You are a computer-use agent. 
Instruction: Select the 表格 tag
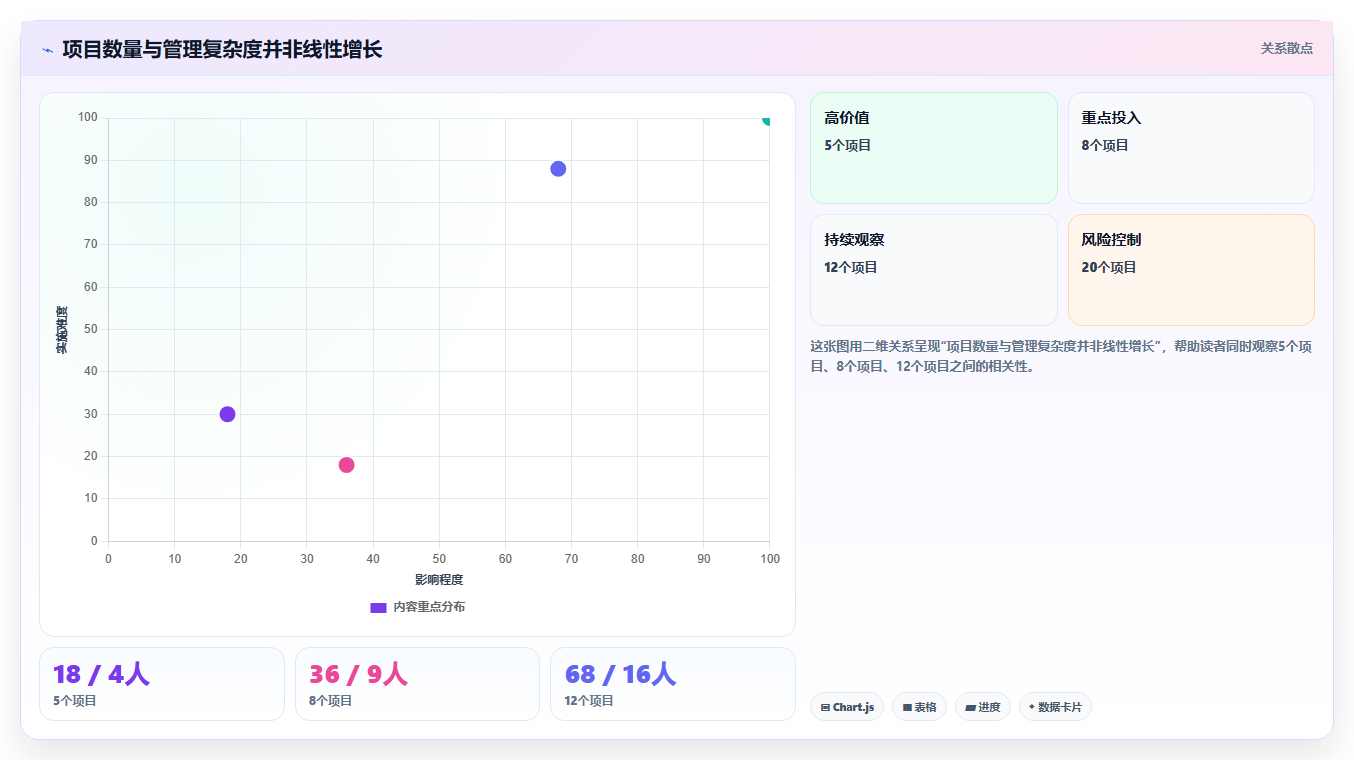tap(919, 707)
